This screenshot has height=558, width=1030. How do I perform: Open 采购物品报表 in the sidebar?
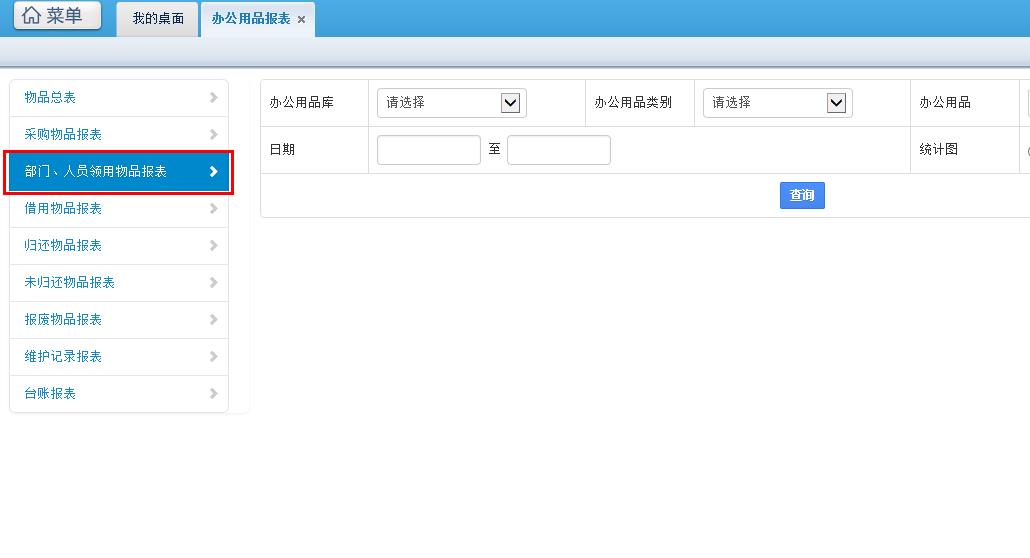click(63, 134)
